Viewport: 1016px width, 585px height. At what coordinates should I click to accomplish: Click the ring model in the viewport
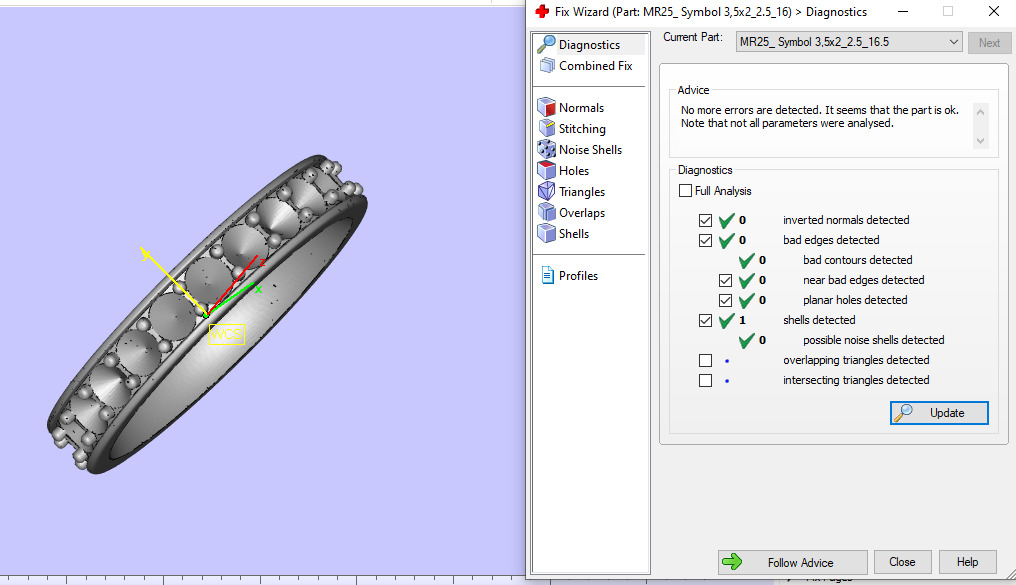[207, 314]
